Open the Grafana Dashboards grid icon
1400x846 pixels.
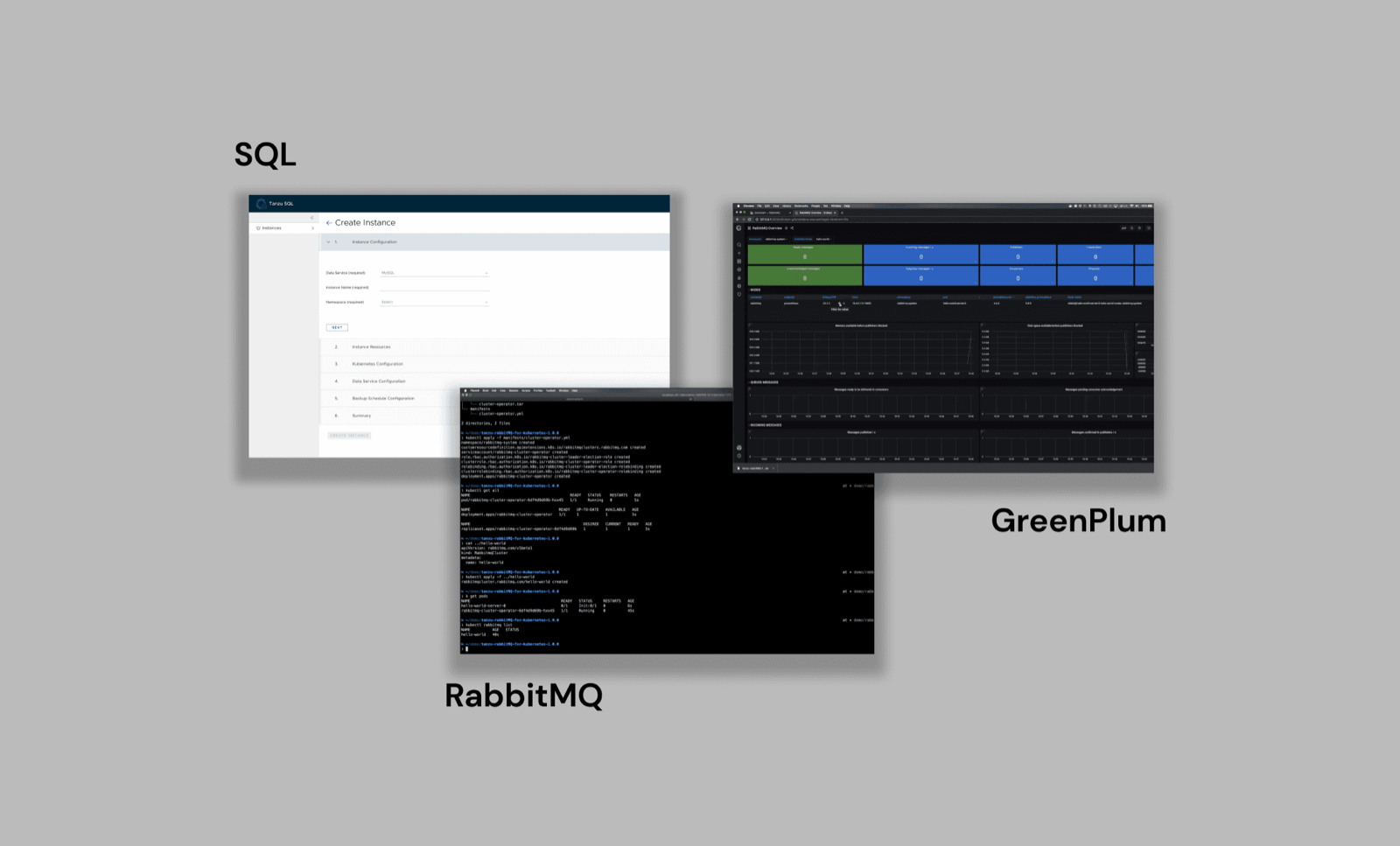click(x=739, y=262)
